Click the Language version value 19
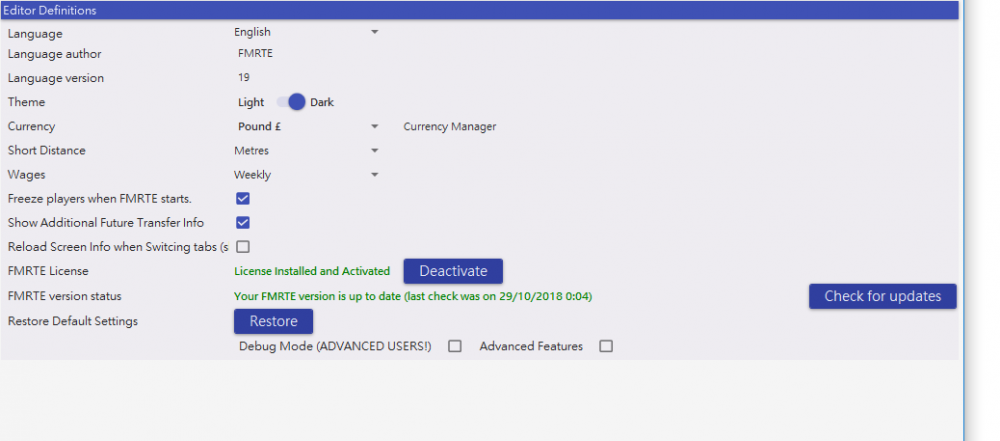 click(244, 78)
